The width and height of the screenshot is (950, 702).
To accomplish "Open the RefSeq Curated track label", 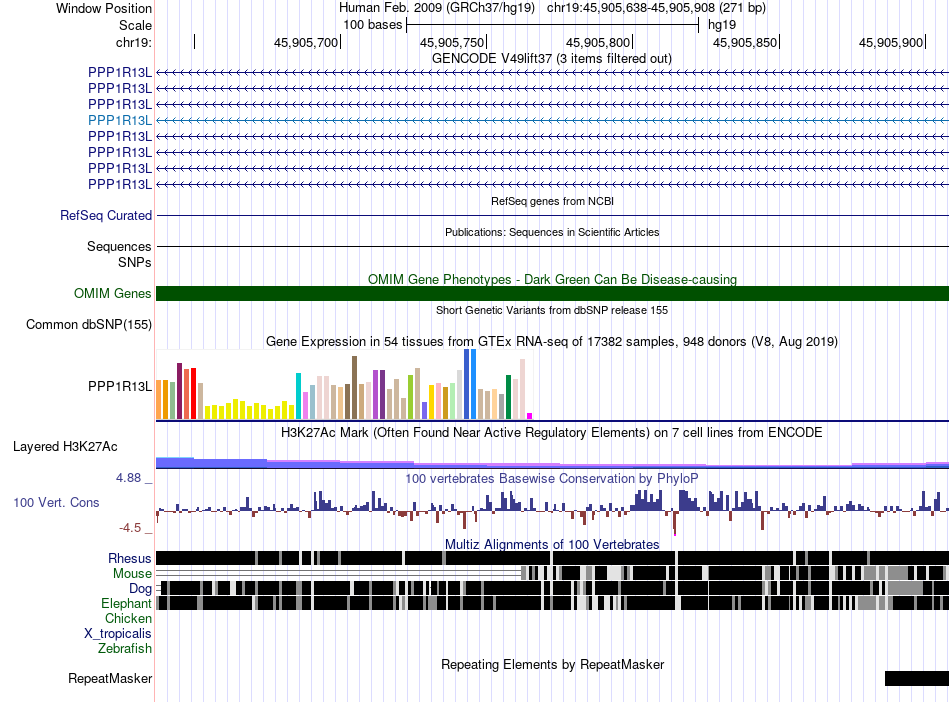I will click(x=106, y=216).
